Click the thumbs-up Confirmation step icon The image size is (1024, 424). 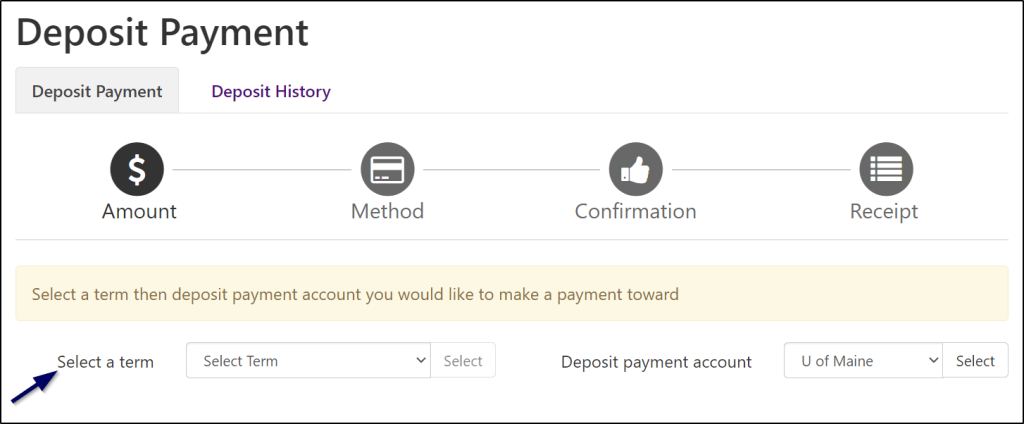tap(636, 170)
